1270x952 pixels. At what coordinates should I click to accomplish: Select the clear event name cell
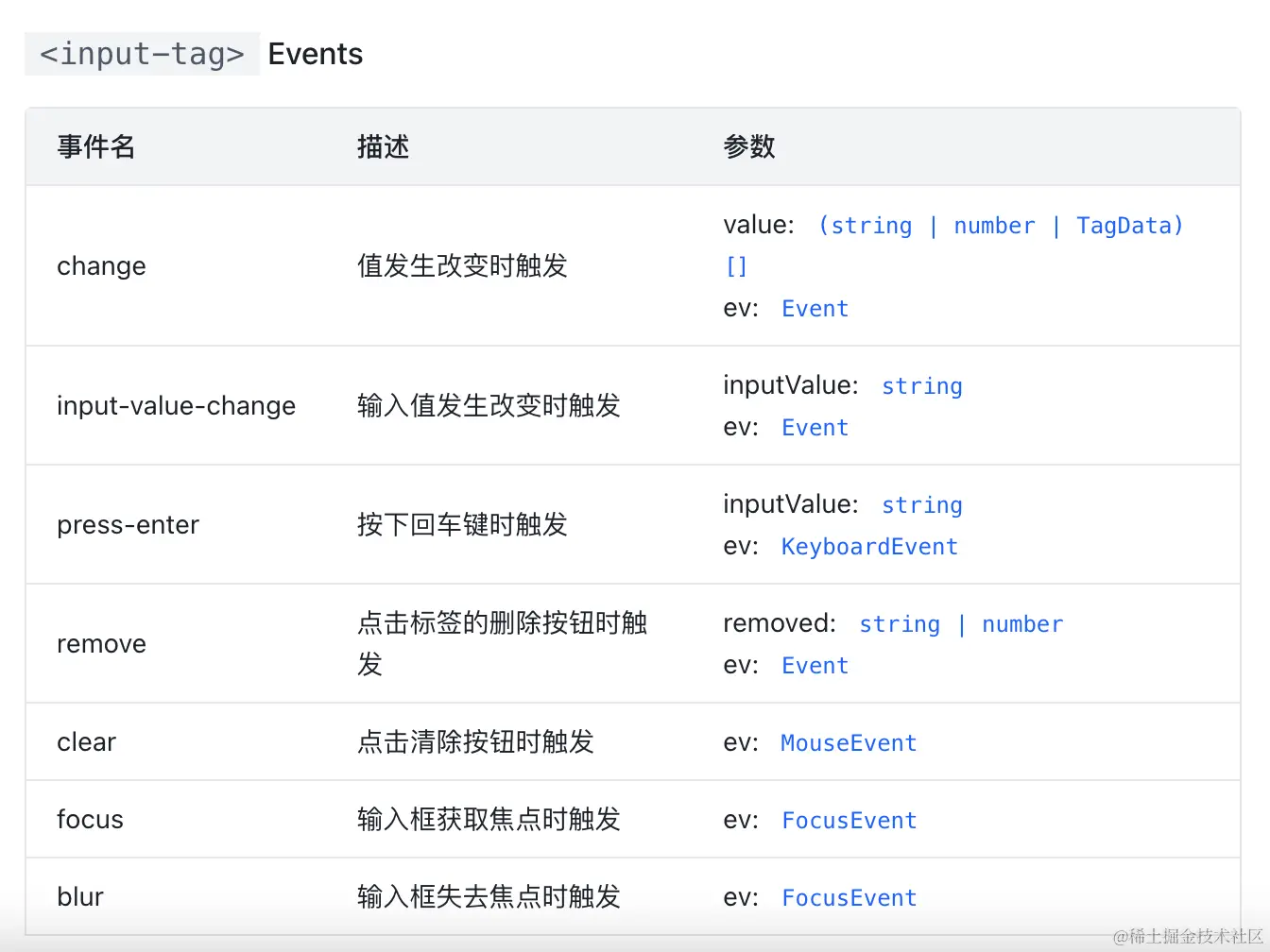click(86, 742)
